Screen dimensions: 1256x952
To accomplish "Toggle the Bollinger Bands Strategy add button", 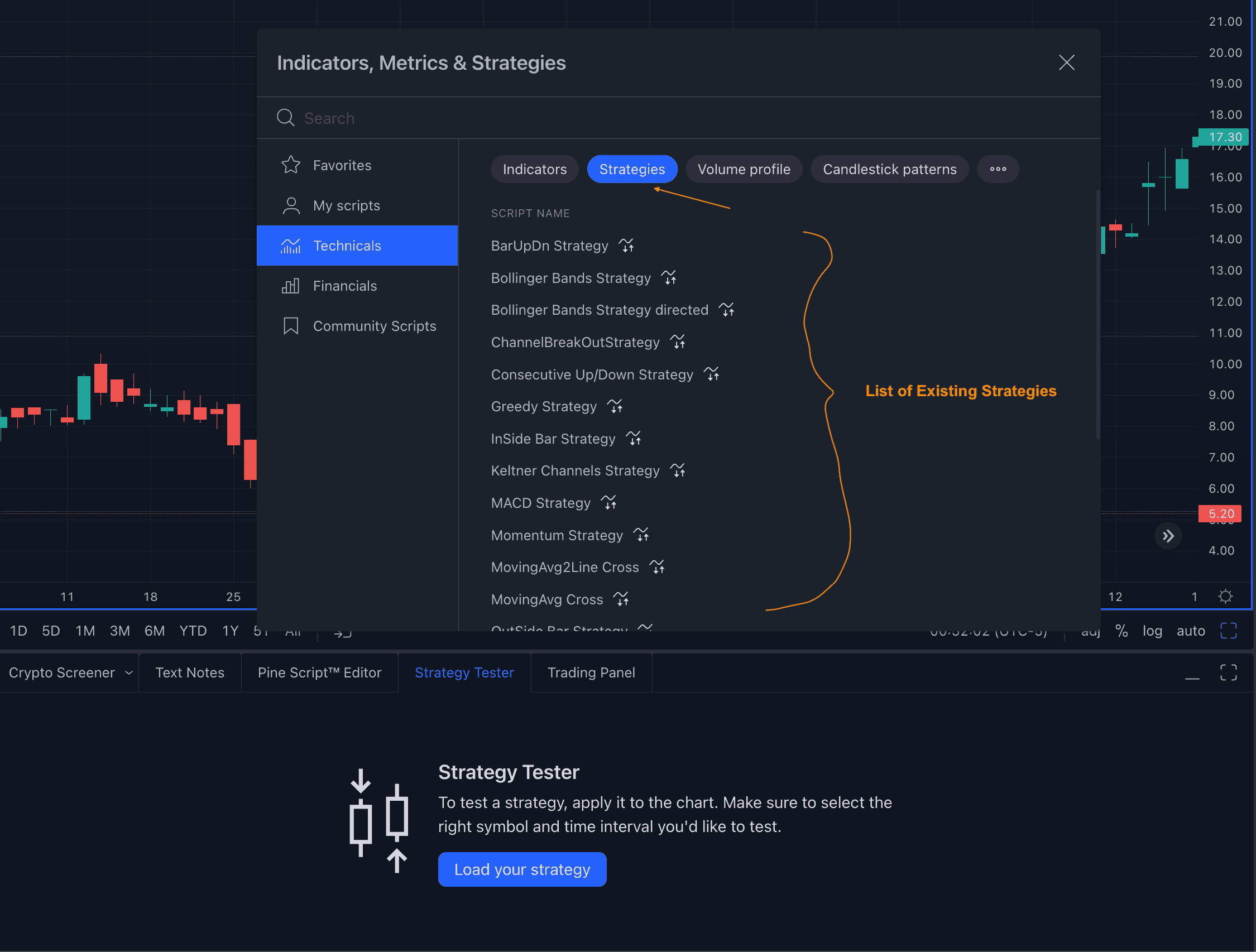I will pyautogui.click(x=669, y=278).
